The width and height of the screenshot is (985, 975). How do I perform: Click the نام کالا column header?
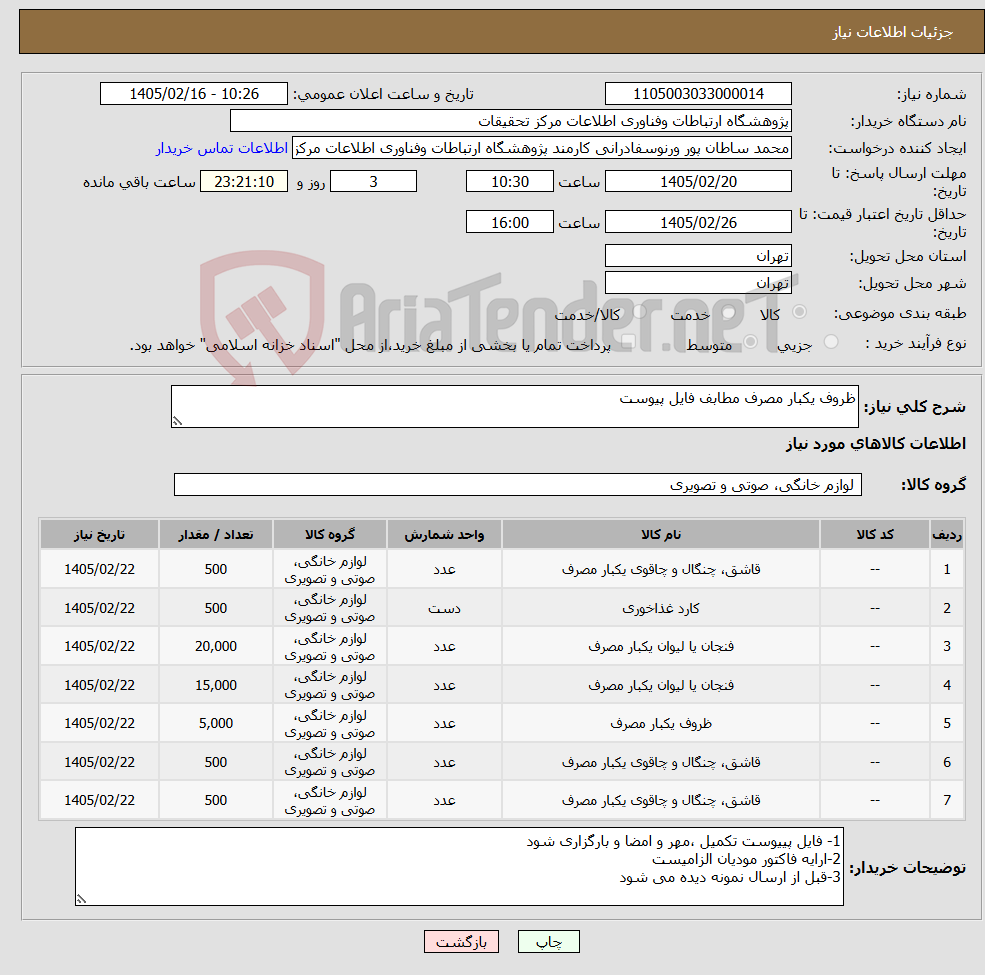[x=661, y=534]
